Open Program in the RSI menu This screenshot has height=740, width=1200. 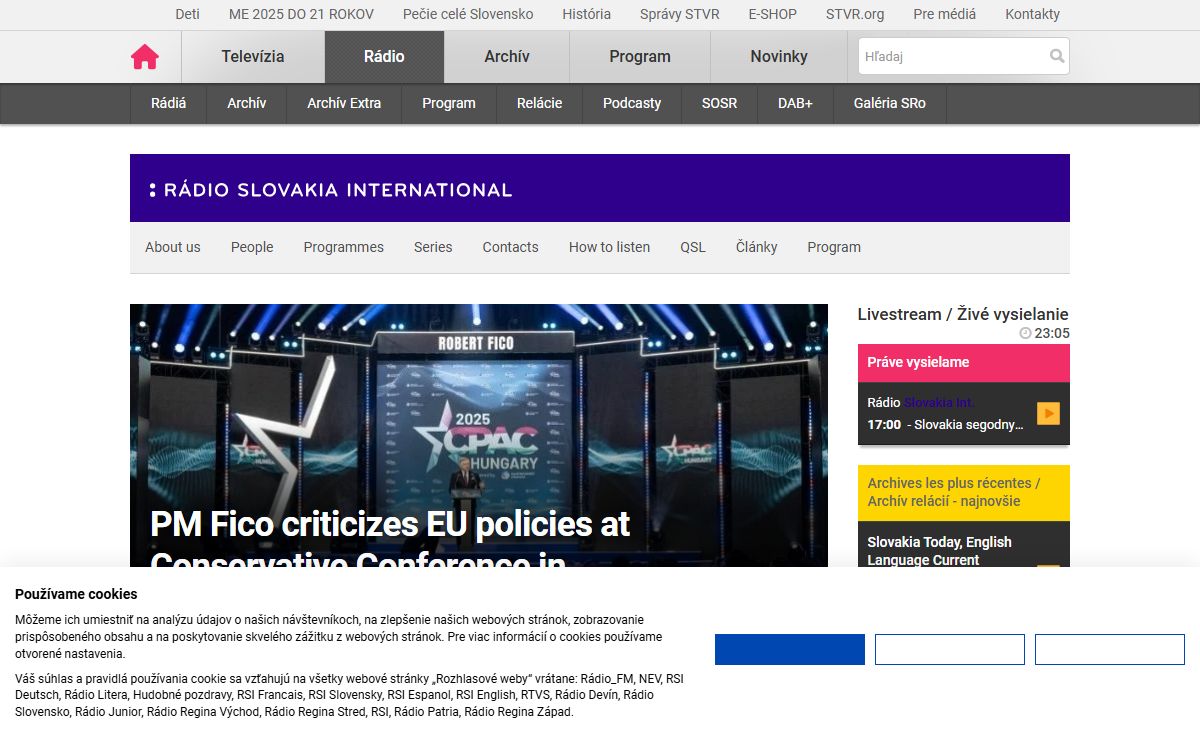point(834,247)
